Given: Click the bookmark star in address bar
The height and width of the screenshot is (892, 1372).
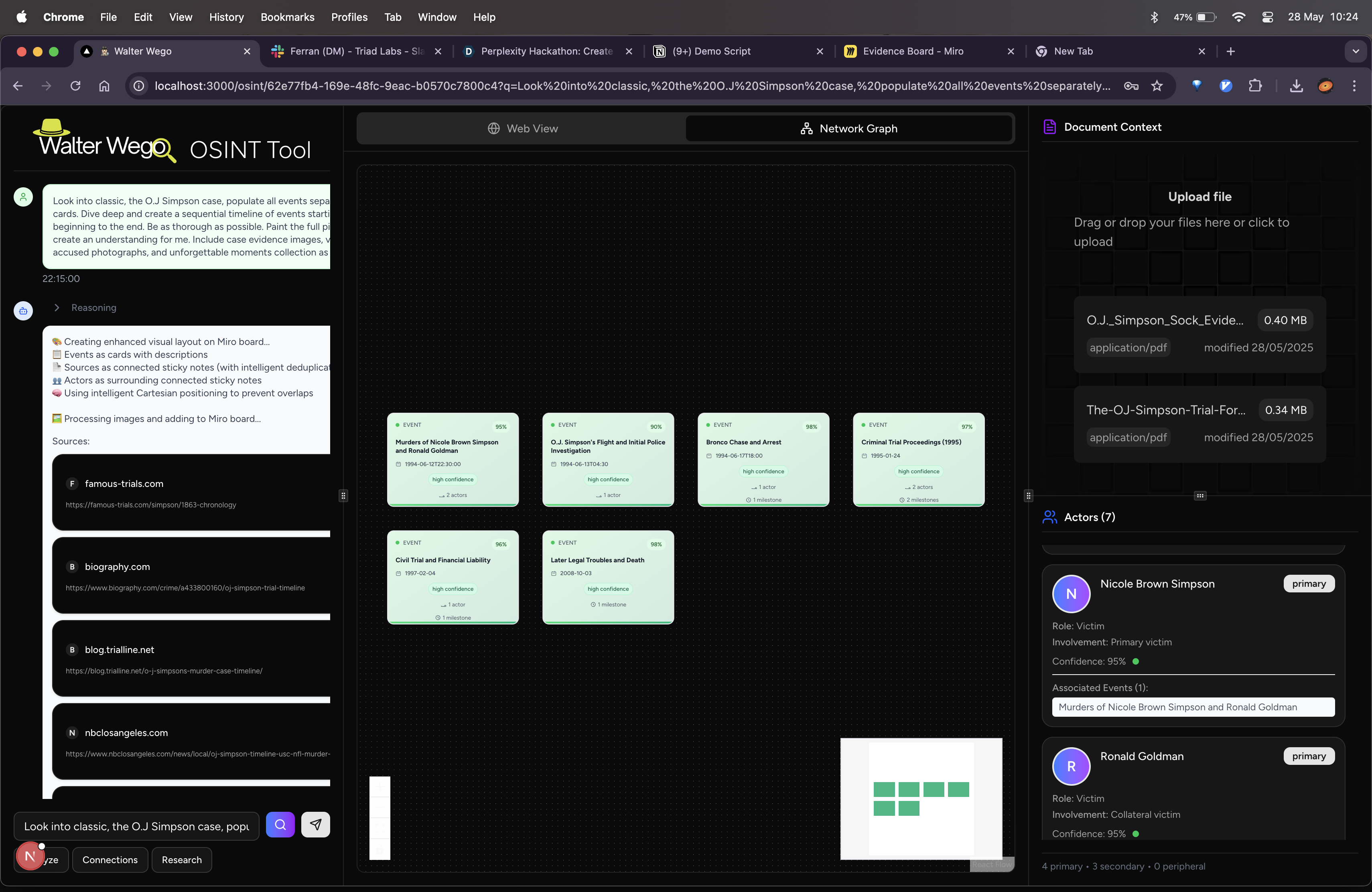Looking at the screenshot, I should [x=1157, y=86].
